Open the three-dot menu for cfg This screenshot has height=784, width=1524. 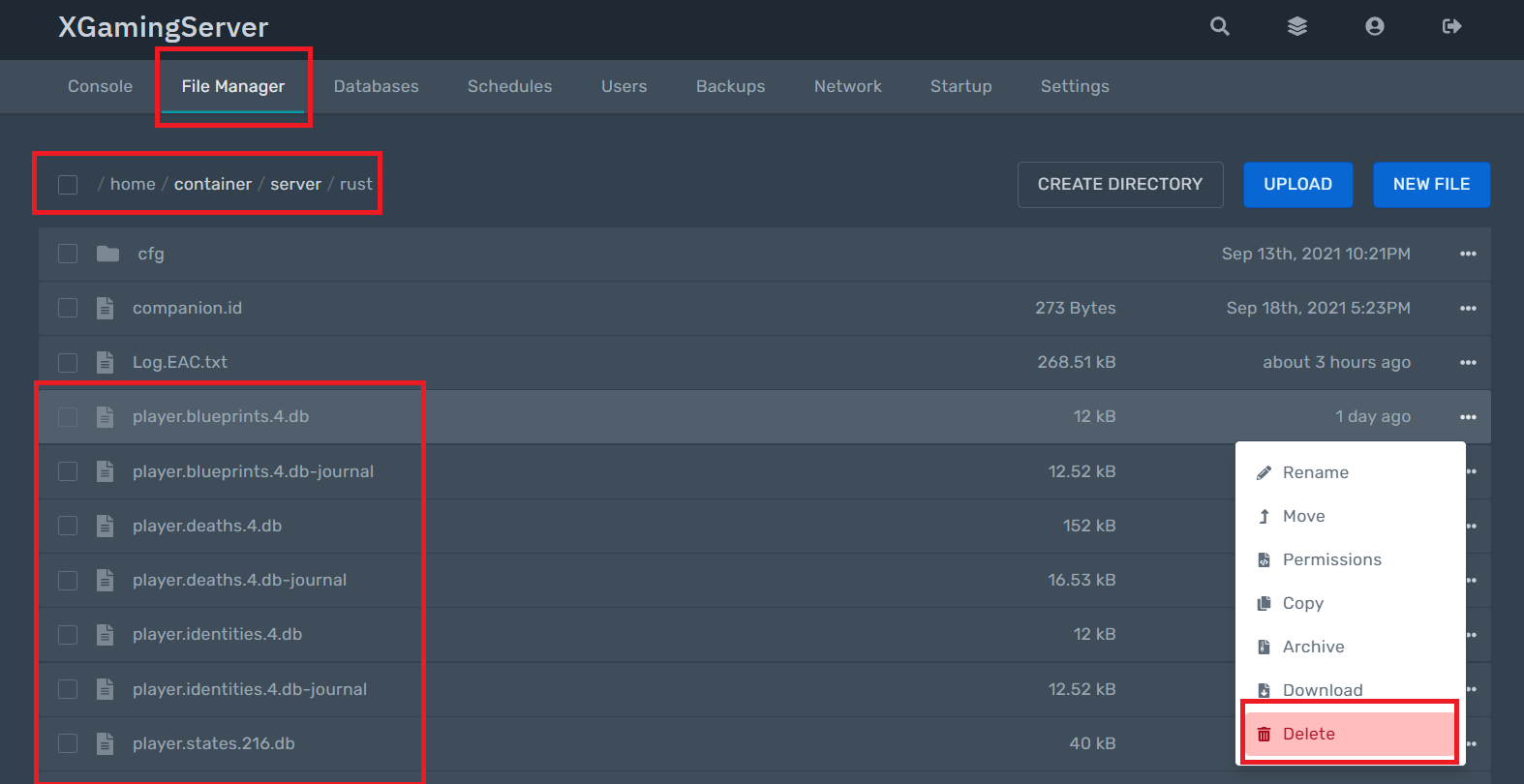(x=1468, y=254)
